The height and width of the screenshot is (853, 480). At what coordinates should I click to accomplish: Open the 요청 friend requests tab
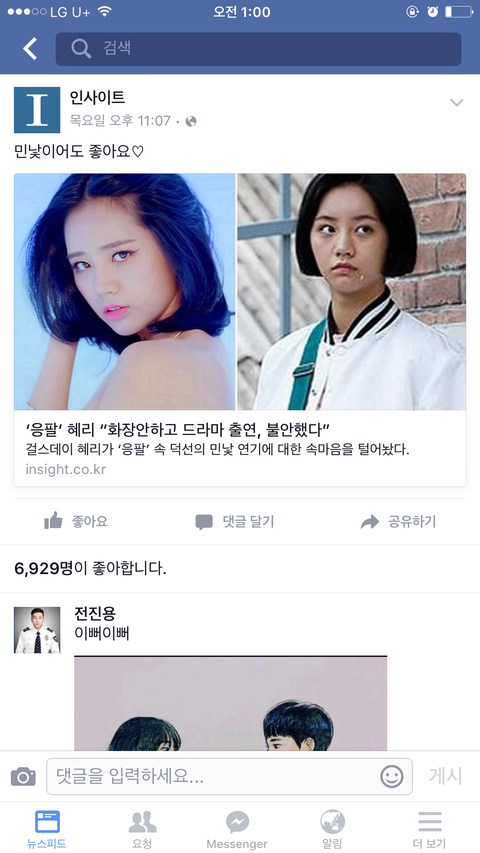click(143, 830)
